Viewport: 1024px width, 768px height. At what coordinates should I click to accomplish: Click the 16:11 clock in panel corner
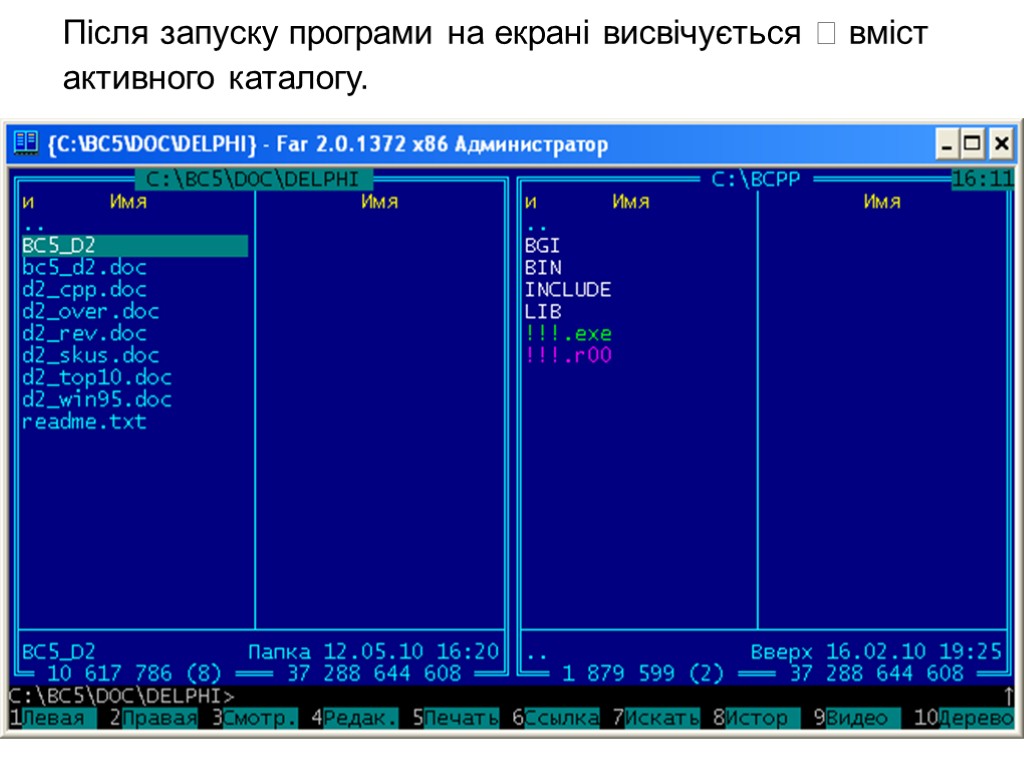point(982,179)
